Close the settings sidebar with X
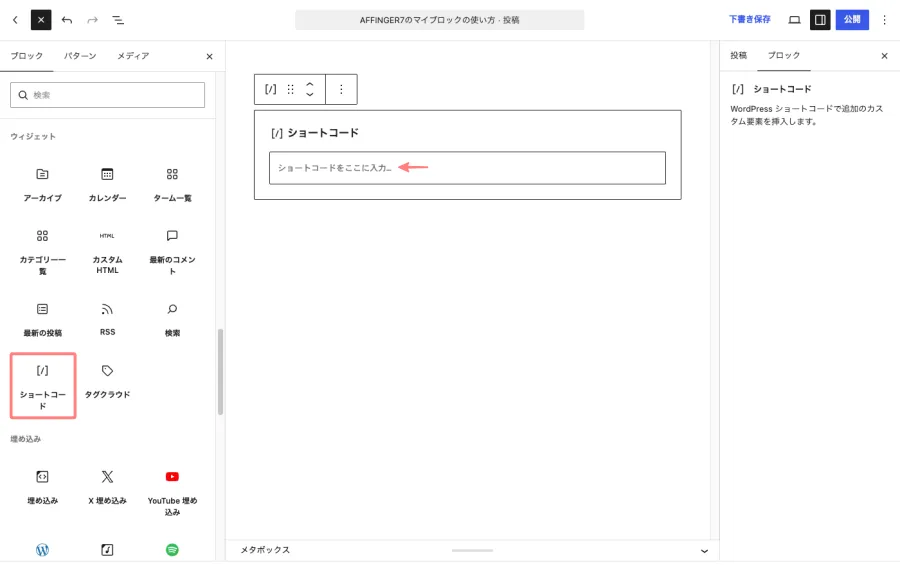 point(885,56)
